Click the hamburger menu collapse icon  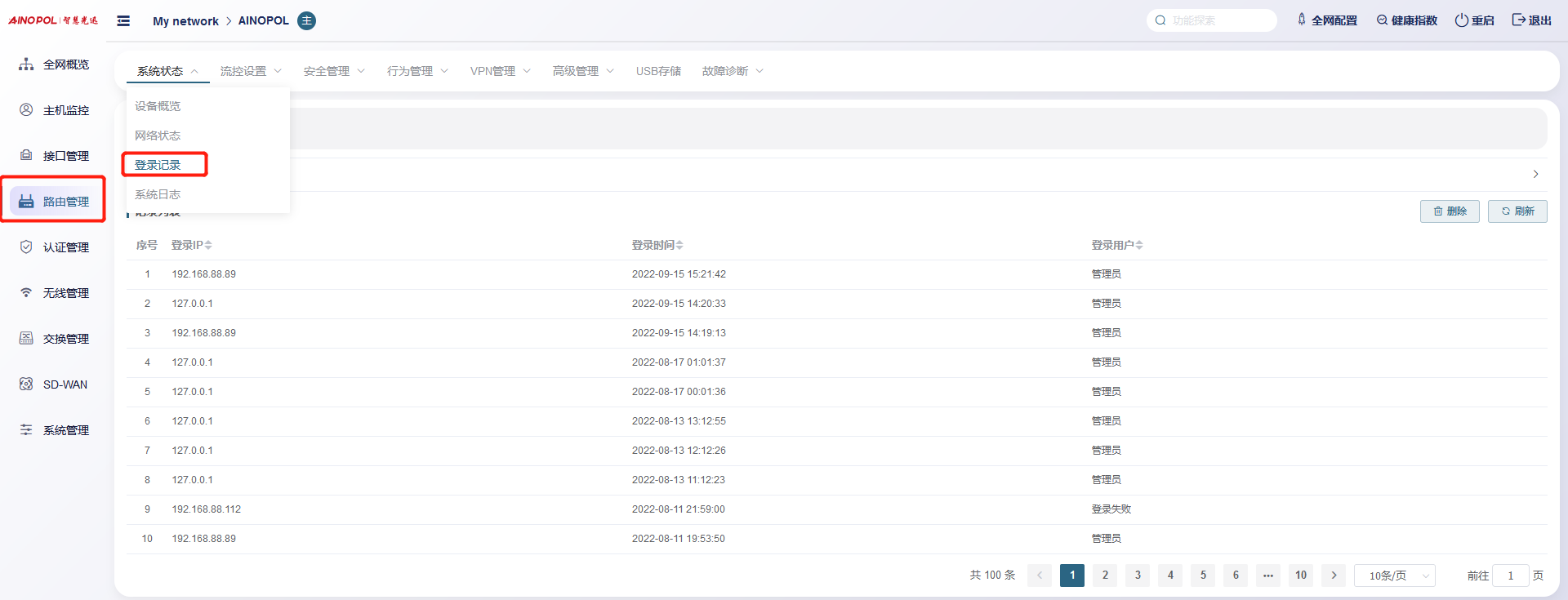[x=123, y=20]
